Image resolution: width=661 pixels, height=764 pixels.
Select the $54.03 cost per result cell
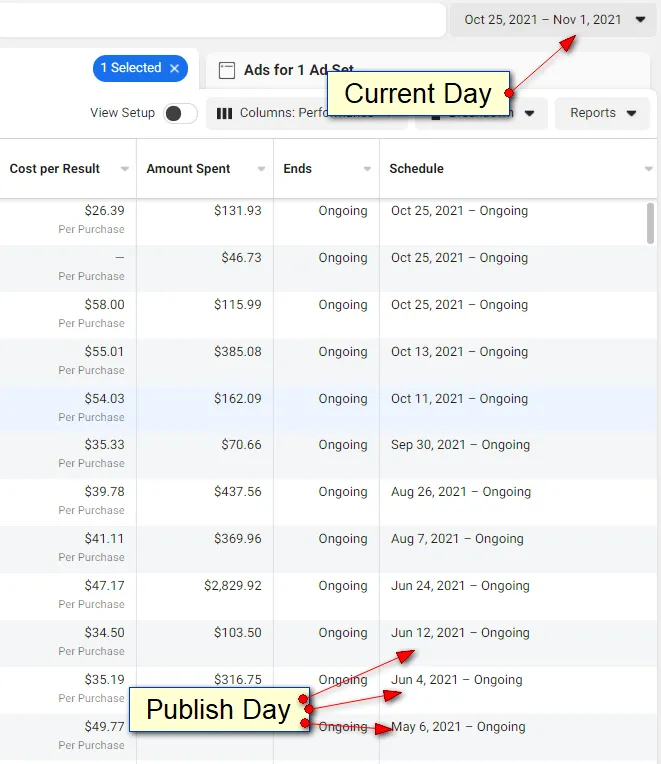click(104, 399)
